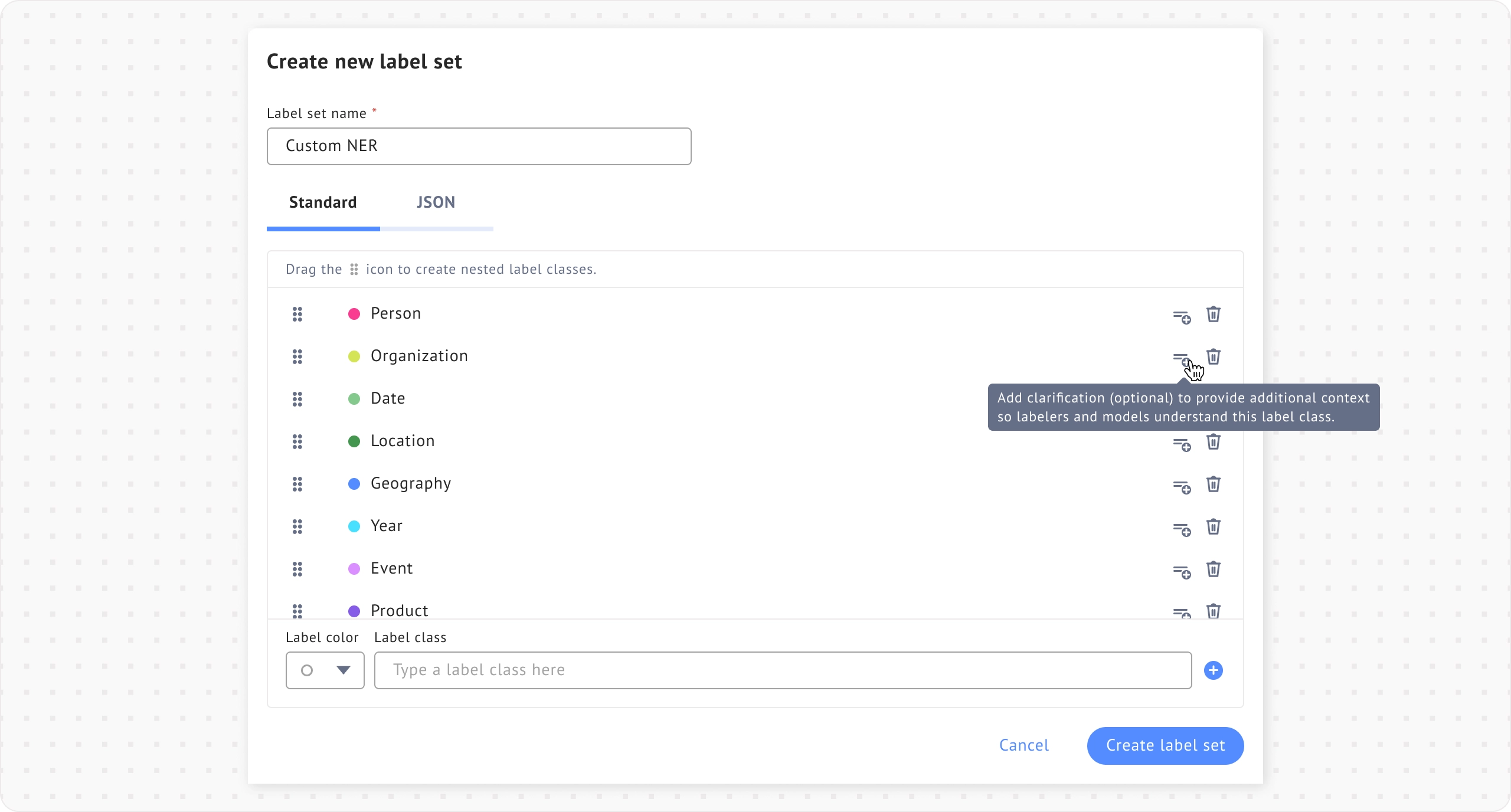Add clarification to Year label
The width and height of the screenshot is (1511, 812).
tap(1181, 529)
